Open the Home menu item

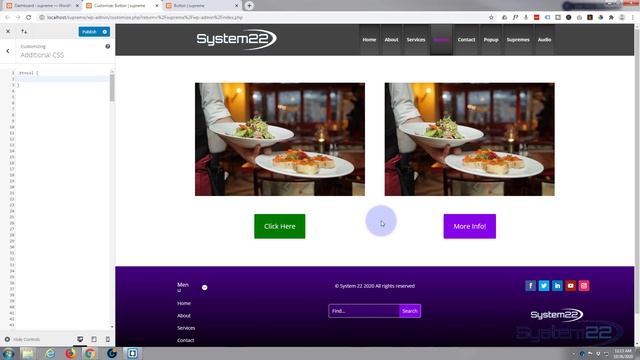[369, 40]
